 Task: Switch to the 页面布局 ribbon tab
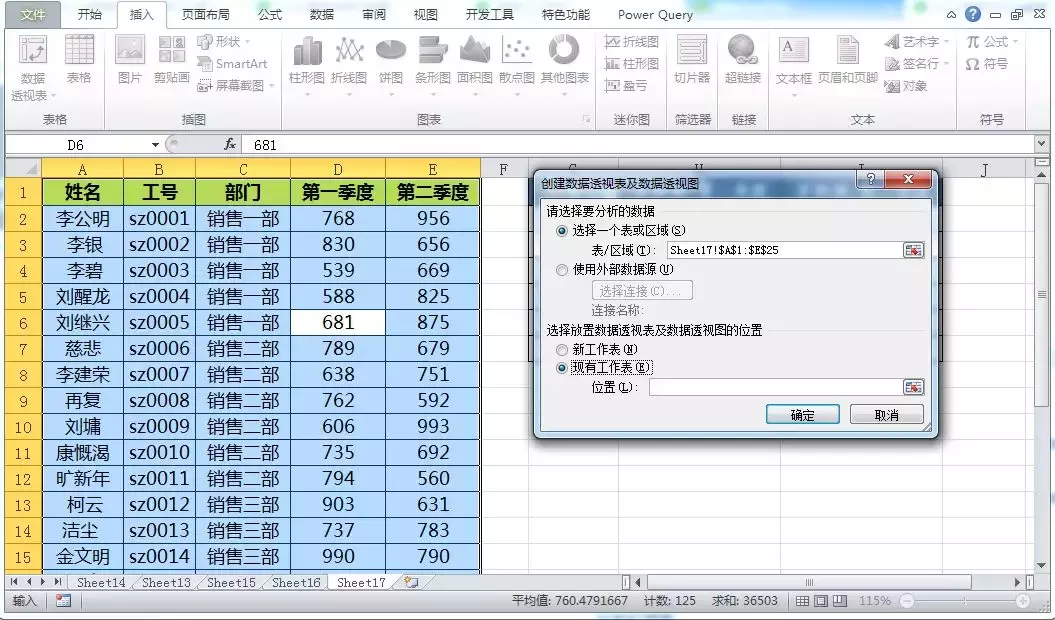pyautogui.click(x=205, y=14)
